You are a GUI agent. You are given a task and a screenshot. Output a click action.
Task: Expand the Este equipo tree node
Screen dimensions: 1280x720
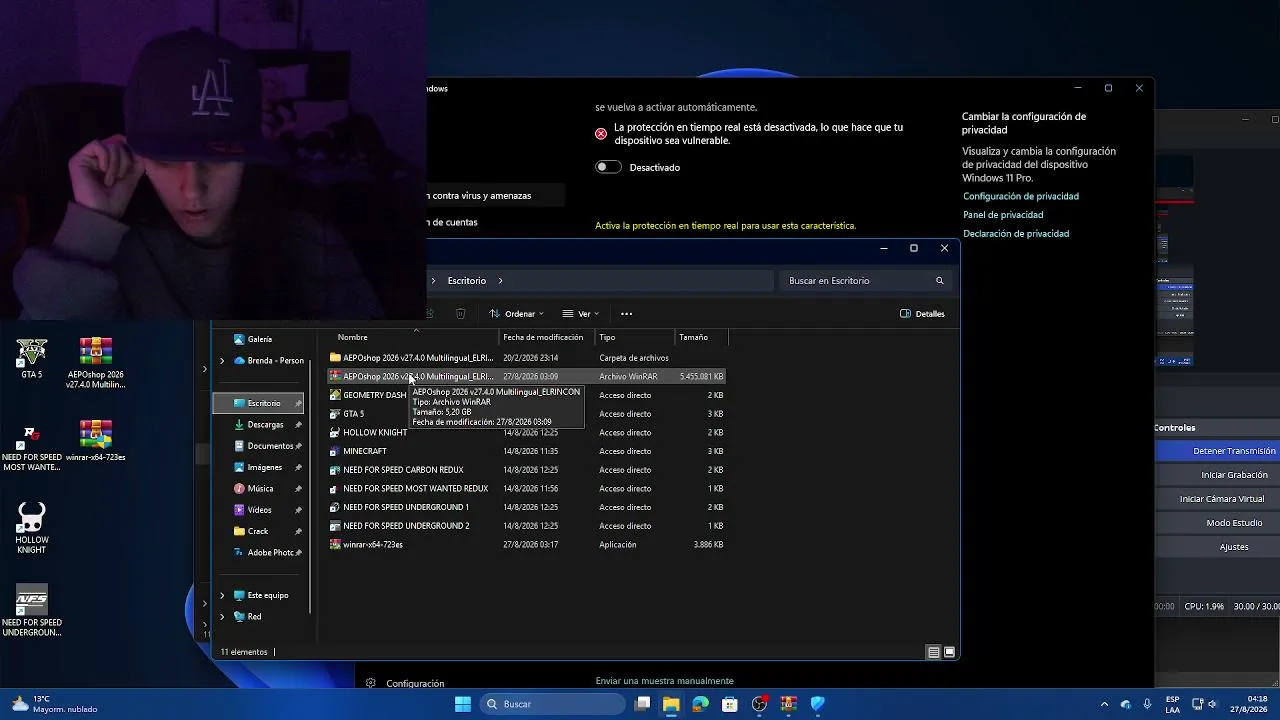(x=222, y=595)
